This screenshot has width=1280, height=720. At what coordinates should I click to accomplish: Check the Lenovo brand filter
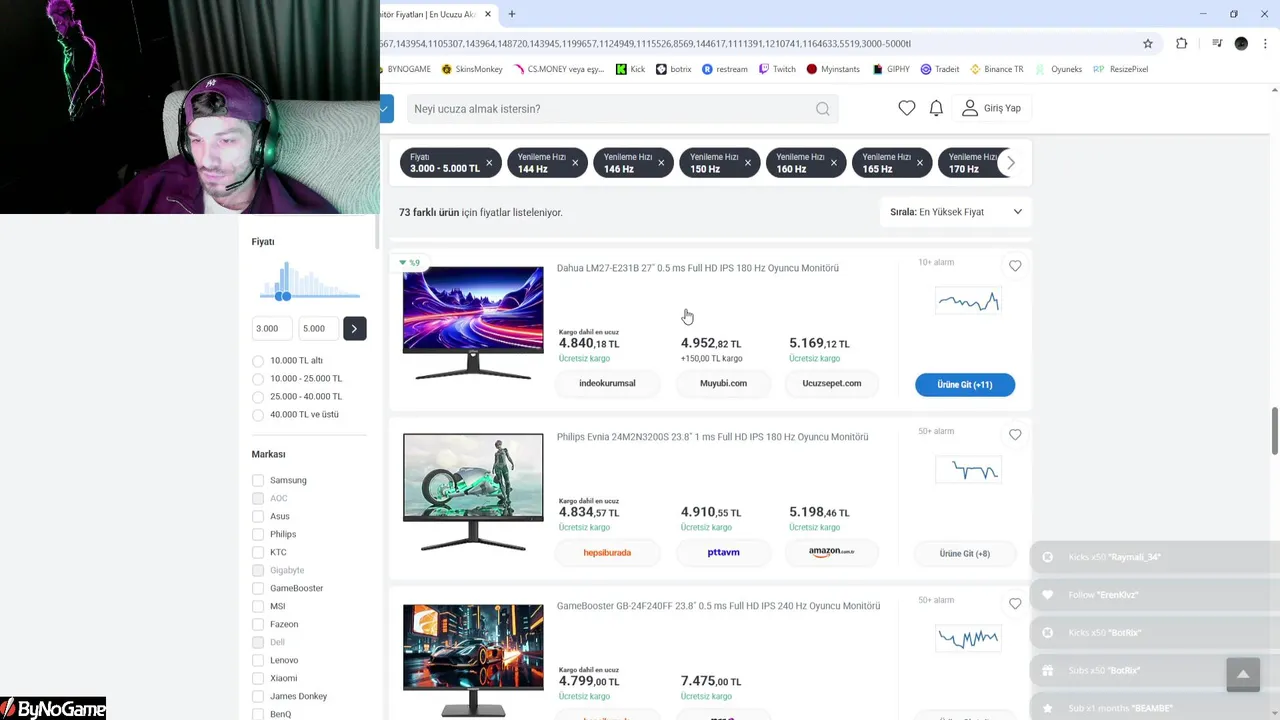[x=258, y=660]
